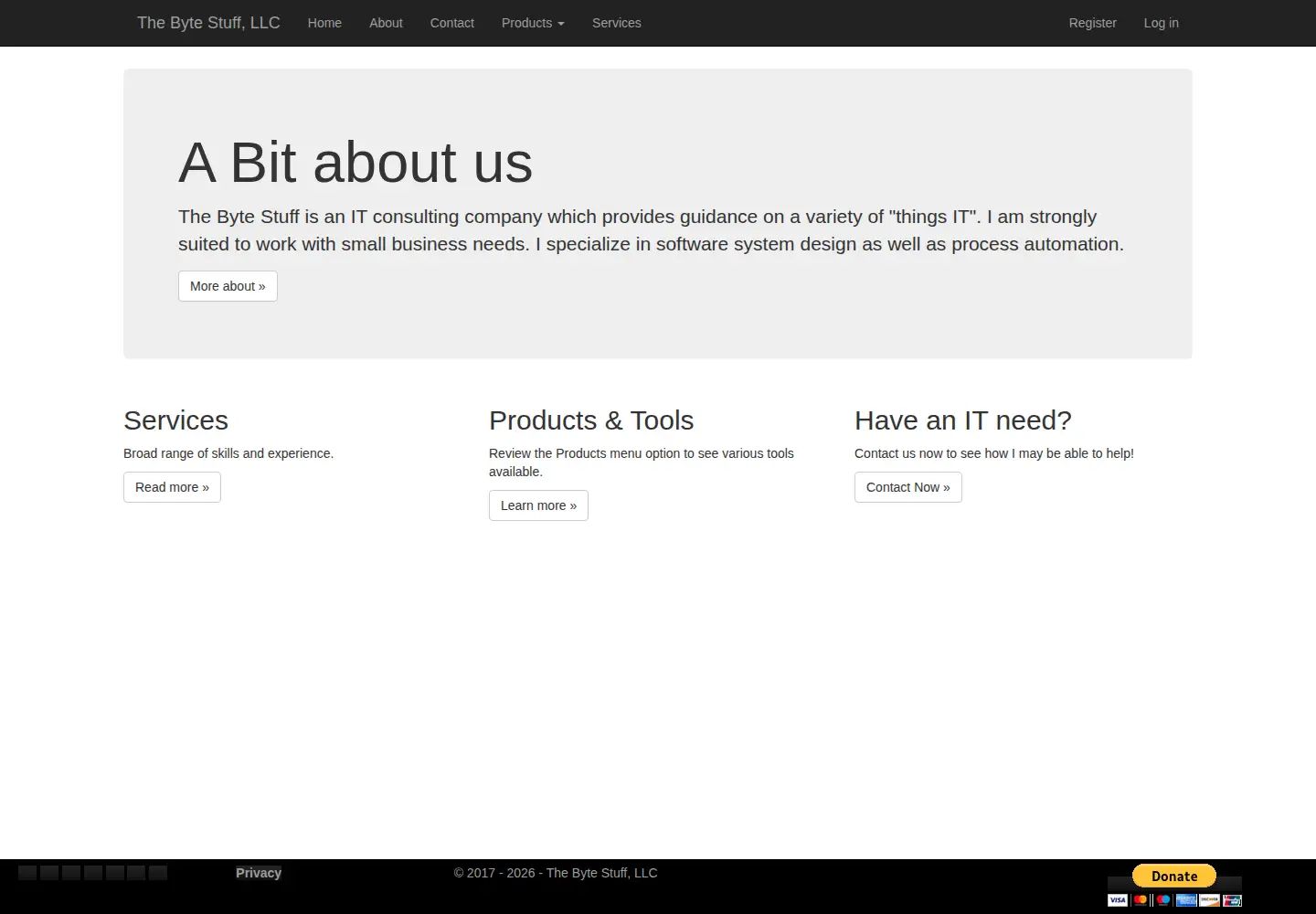This screenshot has width=1316, height=914.
Task: Open the Products dropdown menu
Action: [x=533, y=23]
